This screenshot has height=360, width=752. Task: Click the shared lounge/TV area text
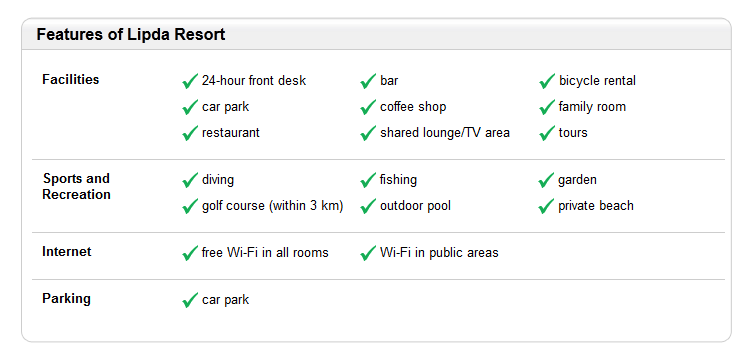(445, 133)
